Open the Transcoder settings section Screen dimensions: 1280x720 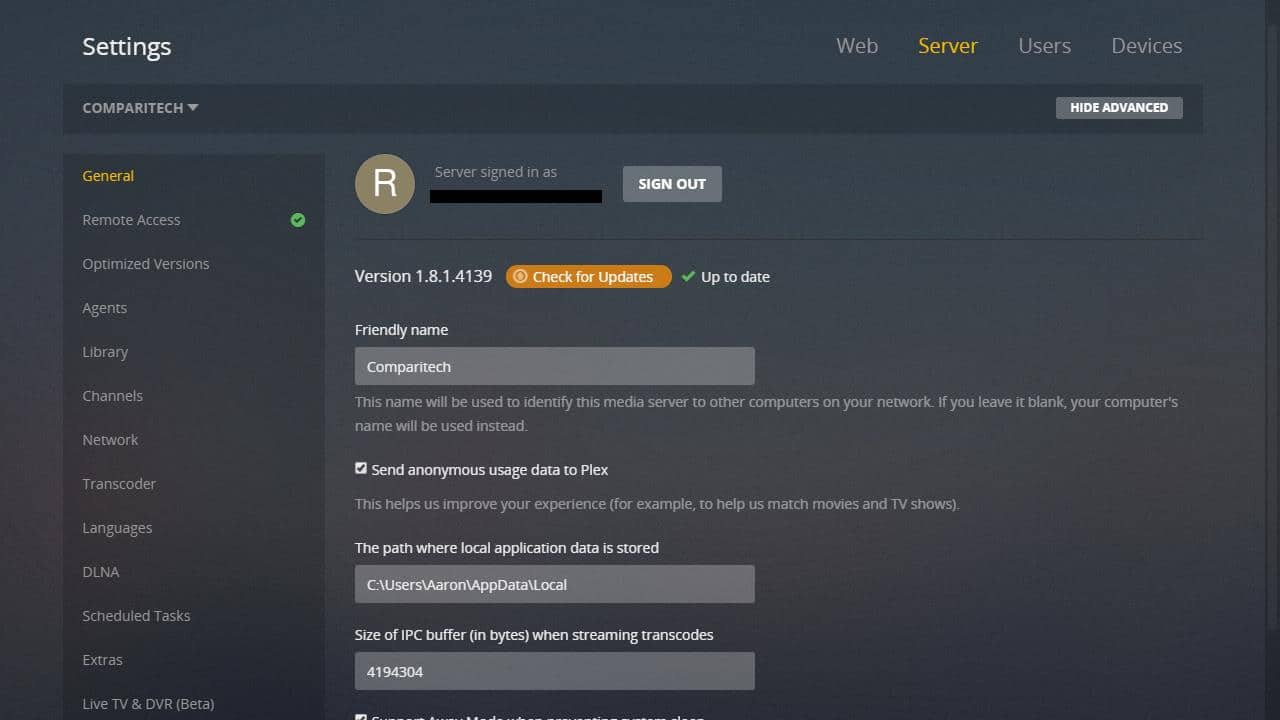[119, 483]
